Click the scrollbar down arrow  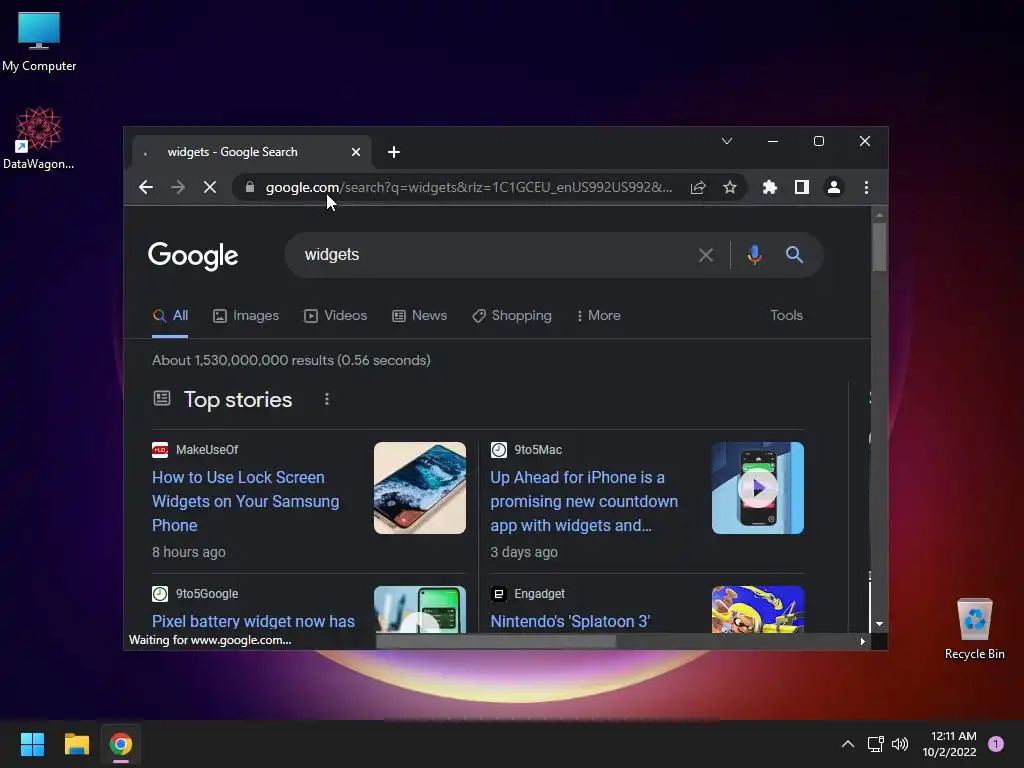tap(880, 624)
